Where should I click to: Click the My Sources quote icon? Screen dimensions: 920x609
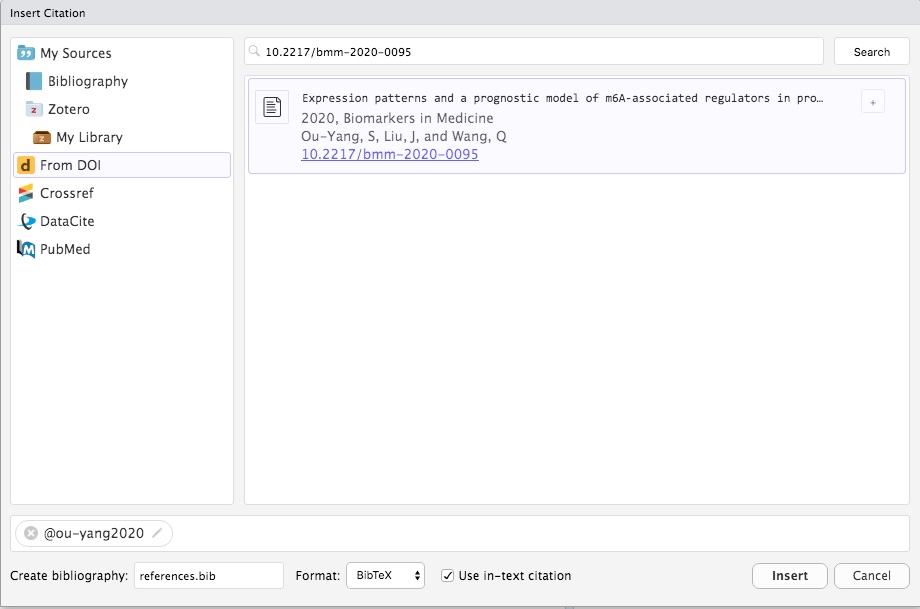[26, 53]
